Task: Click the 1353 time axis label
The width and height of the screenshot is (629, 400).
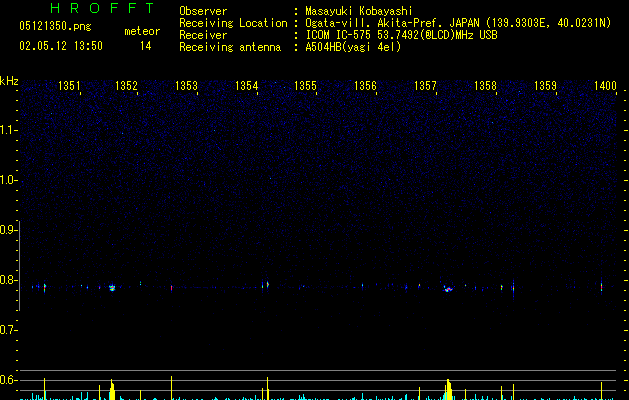Action: tap(187, 86)
